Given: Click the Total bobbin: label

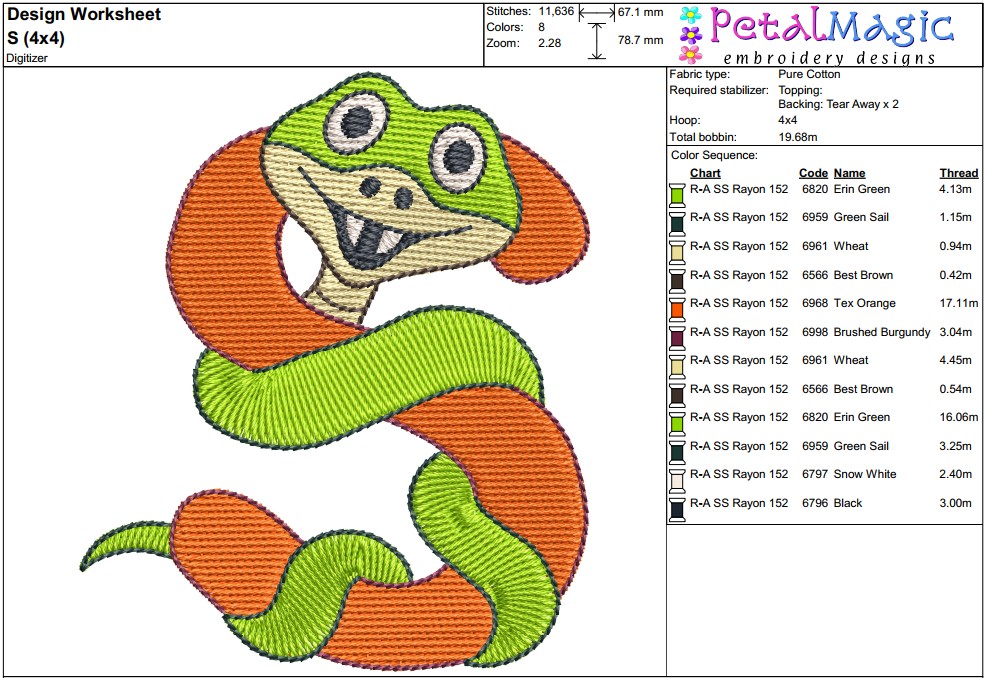Looking at the screenshot, I should [x=702, y=137].
